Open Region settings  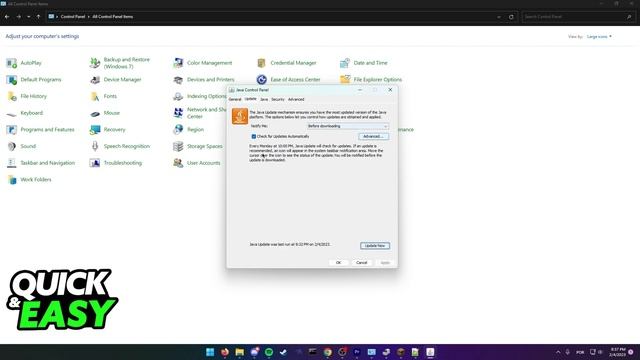[188, 130]
